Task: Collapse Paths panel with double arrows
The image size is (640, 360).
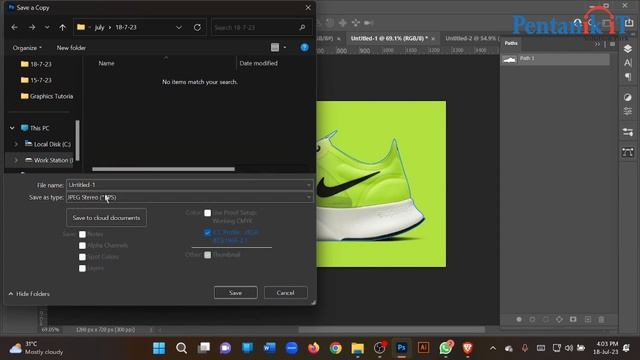Action: (598, 44)
